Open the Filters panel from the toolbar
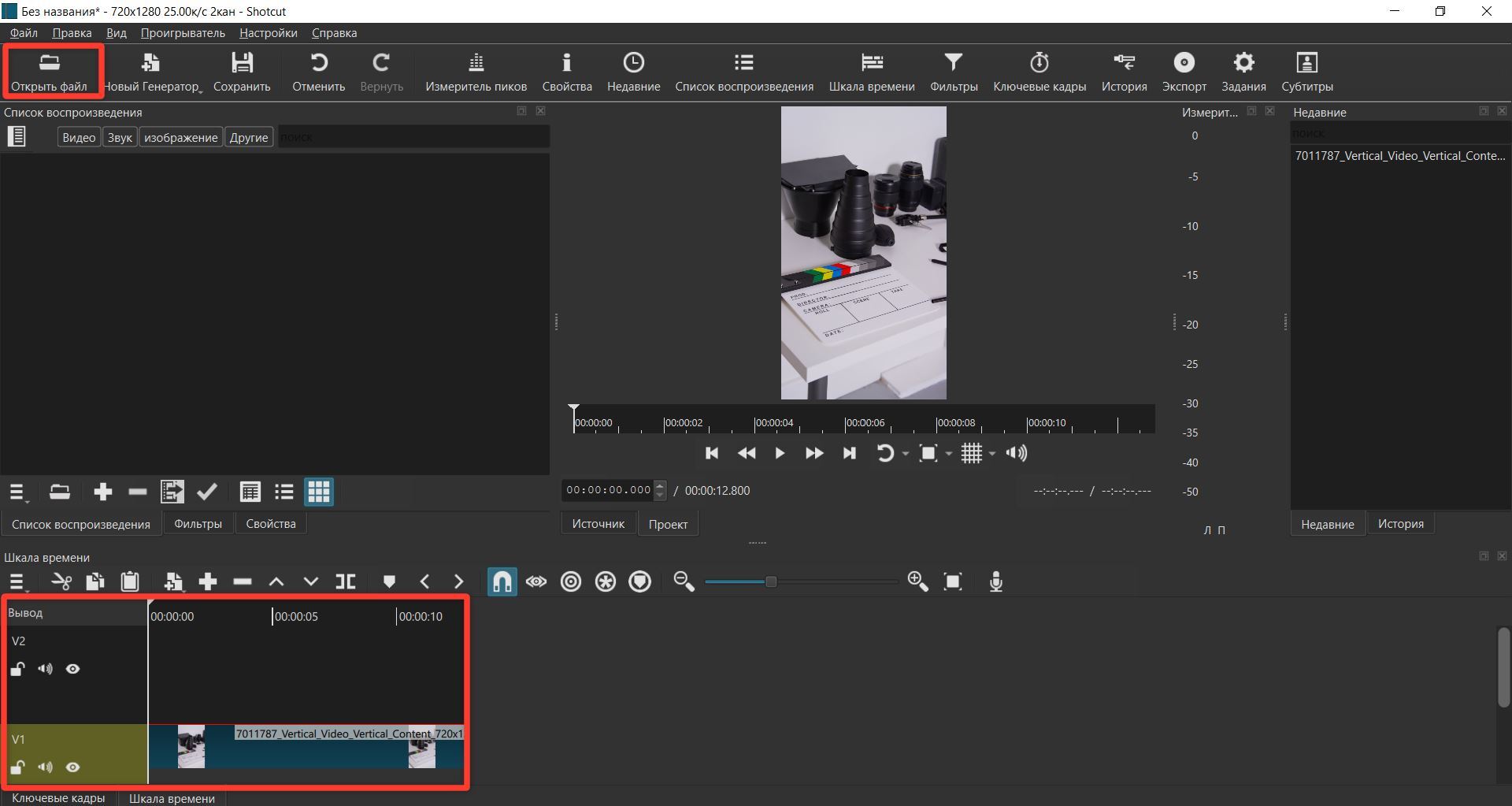The image size is (1512, 806). pos(953,72)
